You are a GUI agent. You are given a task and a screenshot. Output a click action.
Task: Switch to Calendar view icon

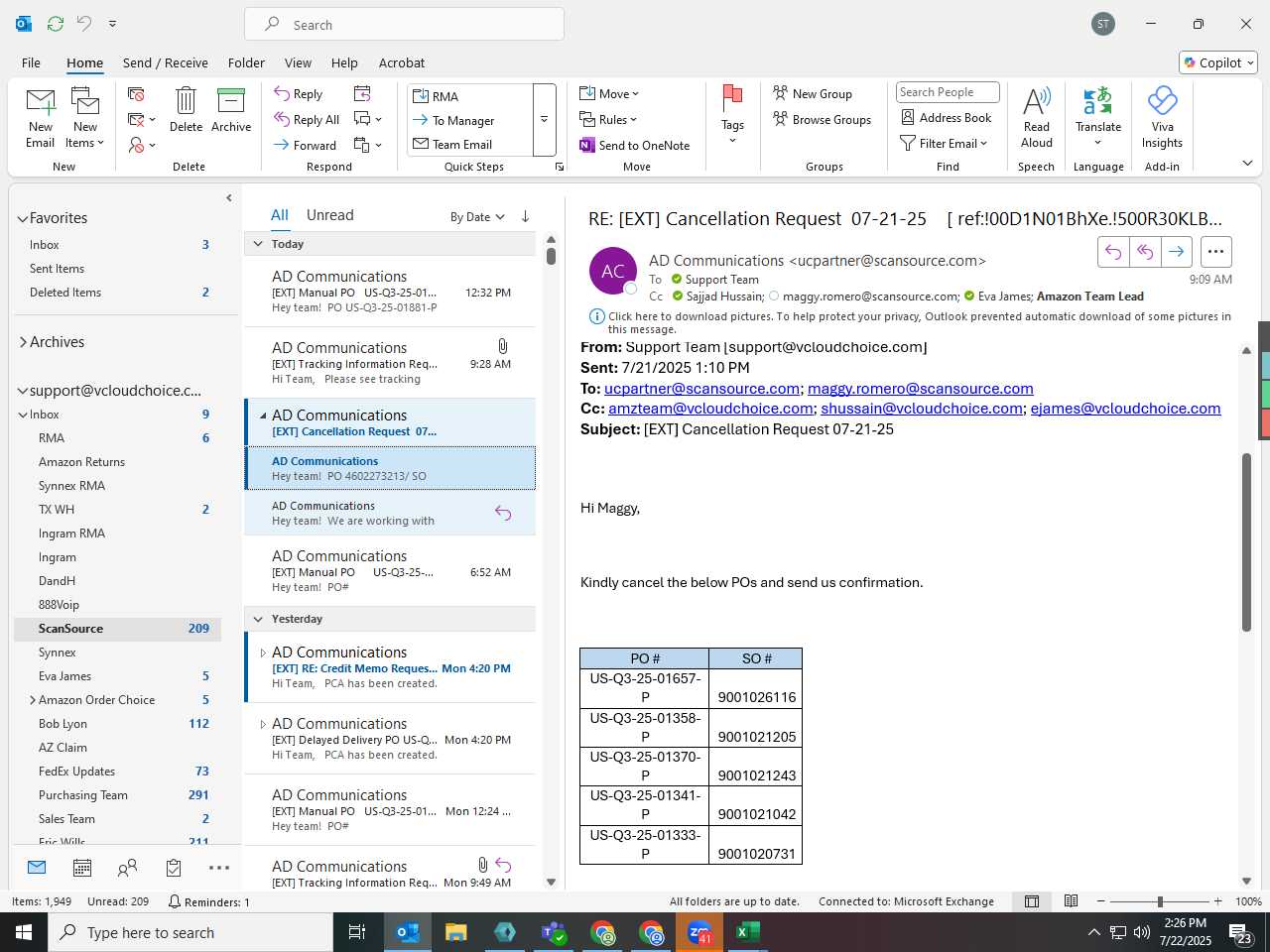(x=82, y=868)
